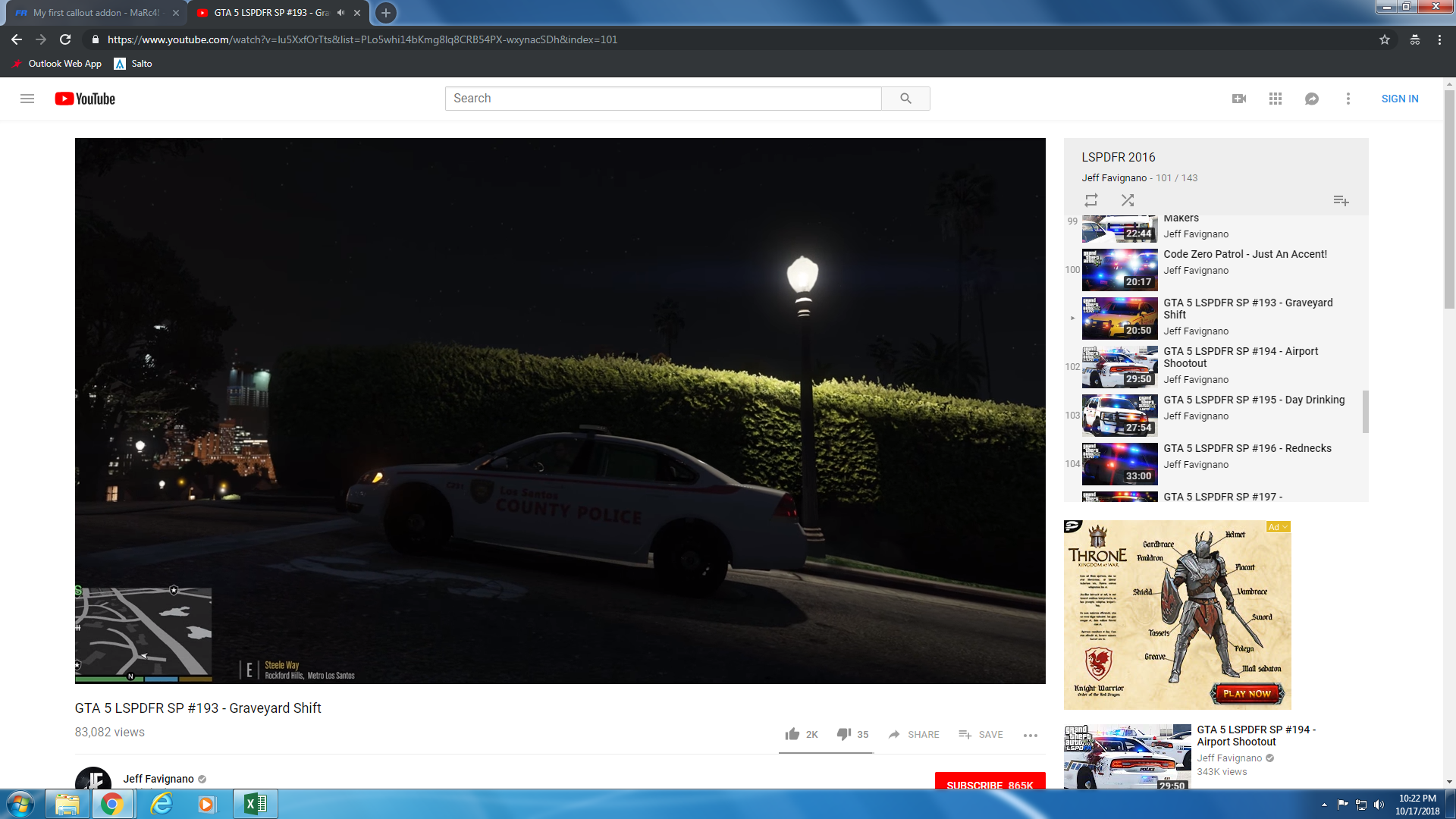
Task: Save playlist using add-to-library icon
Action: pyautogui.click(x=1341, y=200)
